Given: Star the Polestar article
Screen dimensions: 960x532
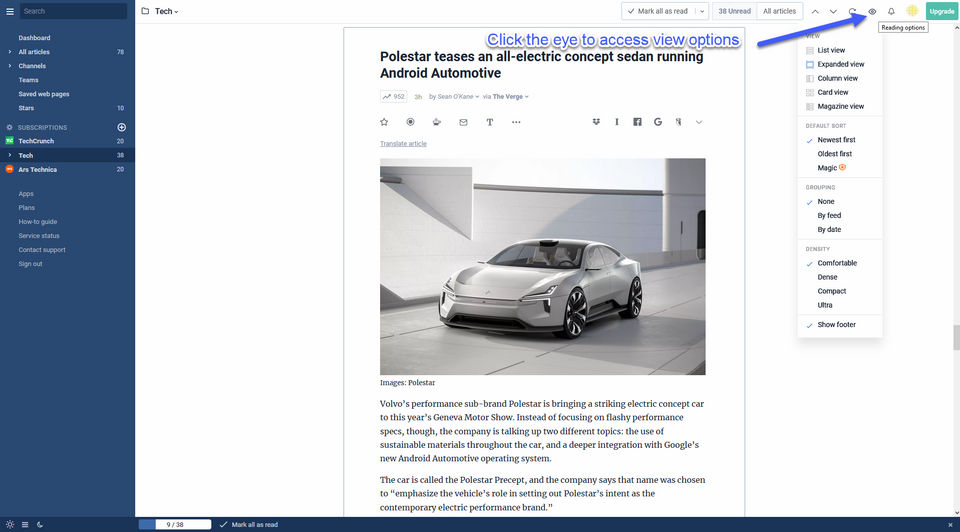Looking at the screenshot, I should 384,122.
